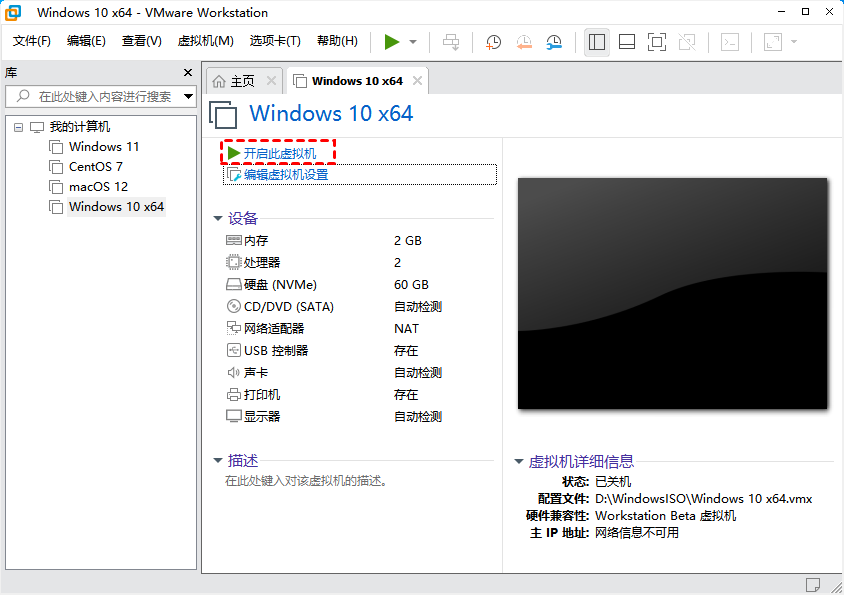Select Windows 11 in the library
This screenshot has width=844, height=595.
coord(104,146)
